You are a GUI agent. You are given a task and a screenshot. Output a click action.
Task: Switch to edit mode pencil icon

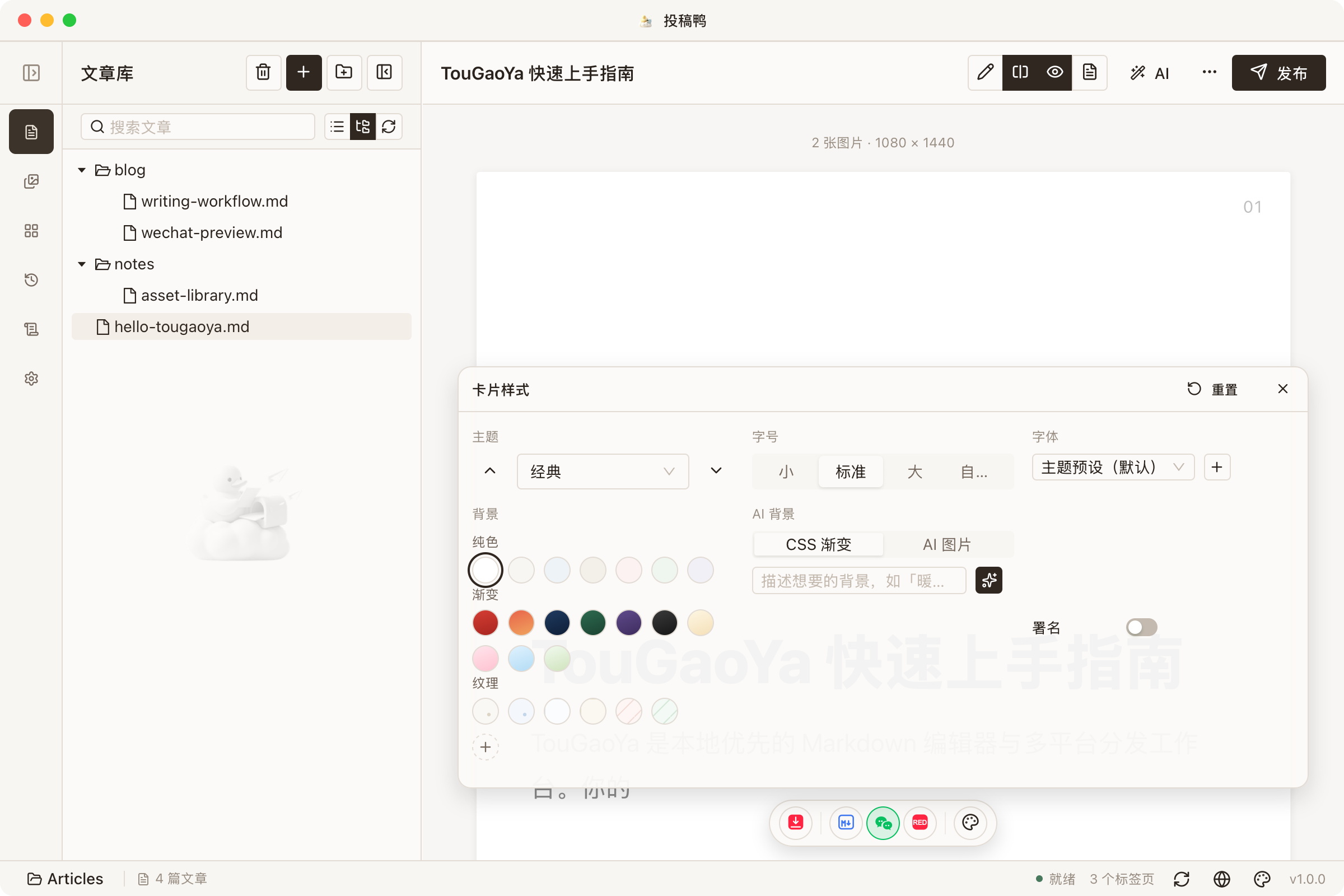tap(985, 73)
